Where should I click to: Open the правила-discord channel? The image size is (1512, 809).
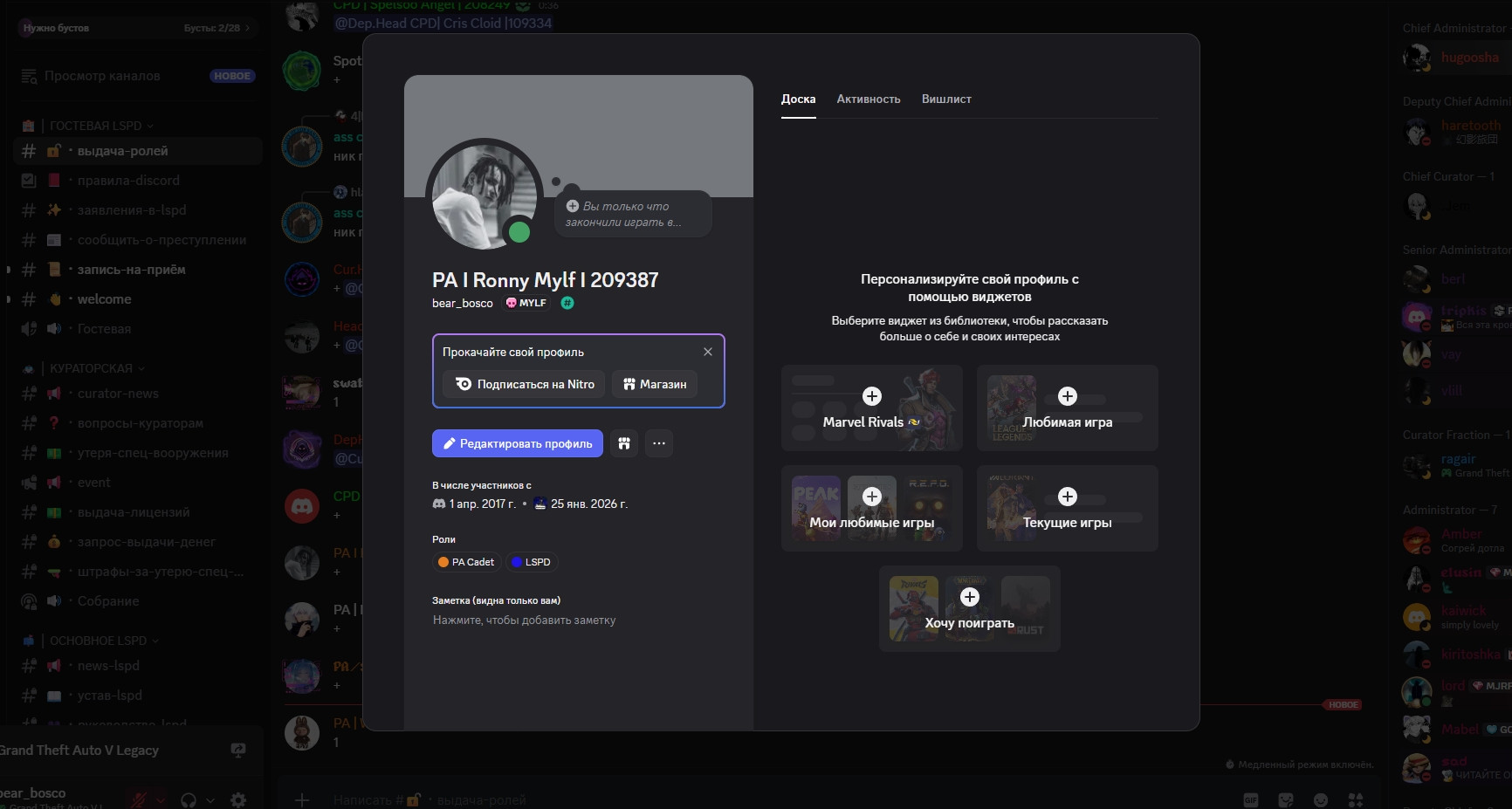tap(138, 181)
